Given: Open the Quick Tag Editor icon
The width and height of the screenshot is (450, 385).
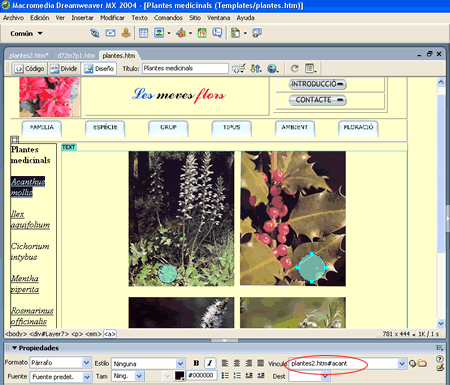Looking at the screenshot, I should pos(440,367).
